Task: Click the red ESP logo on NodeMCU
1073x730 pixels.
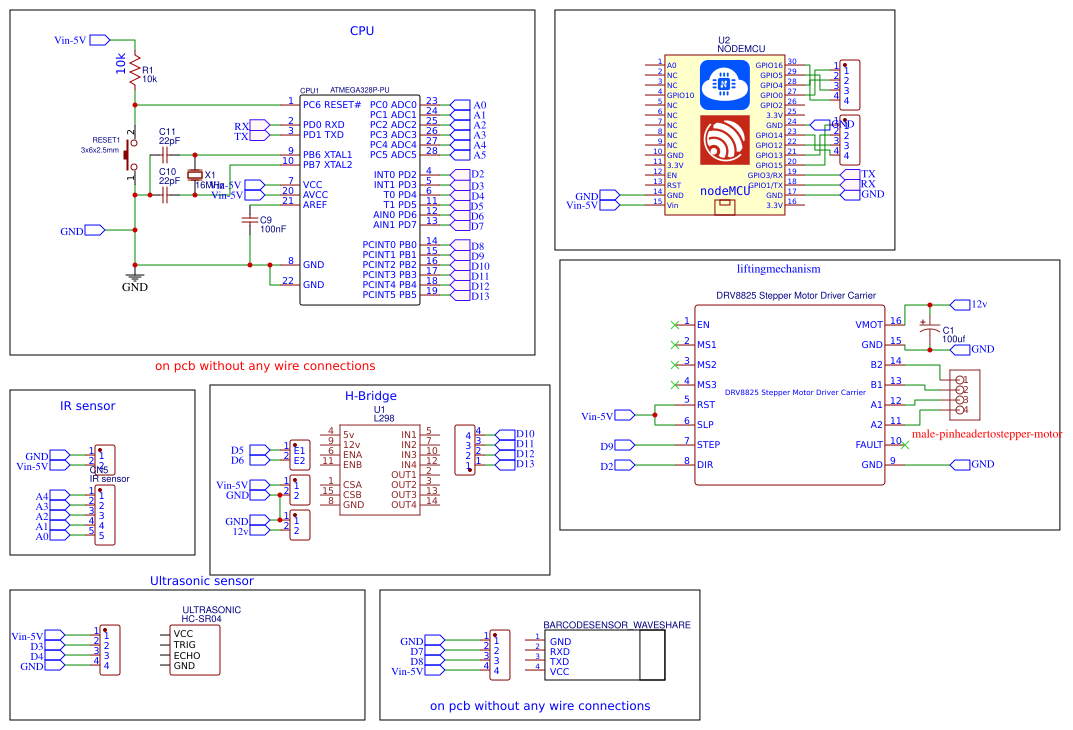Action: point(725,141)
